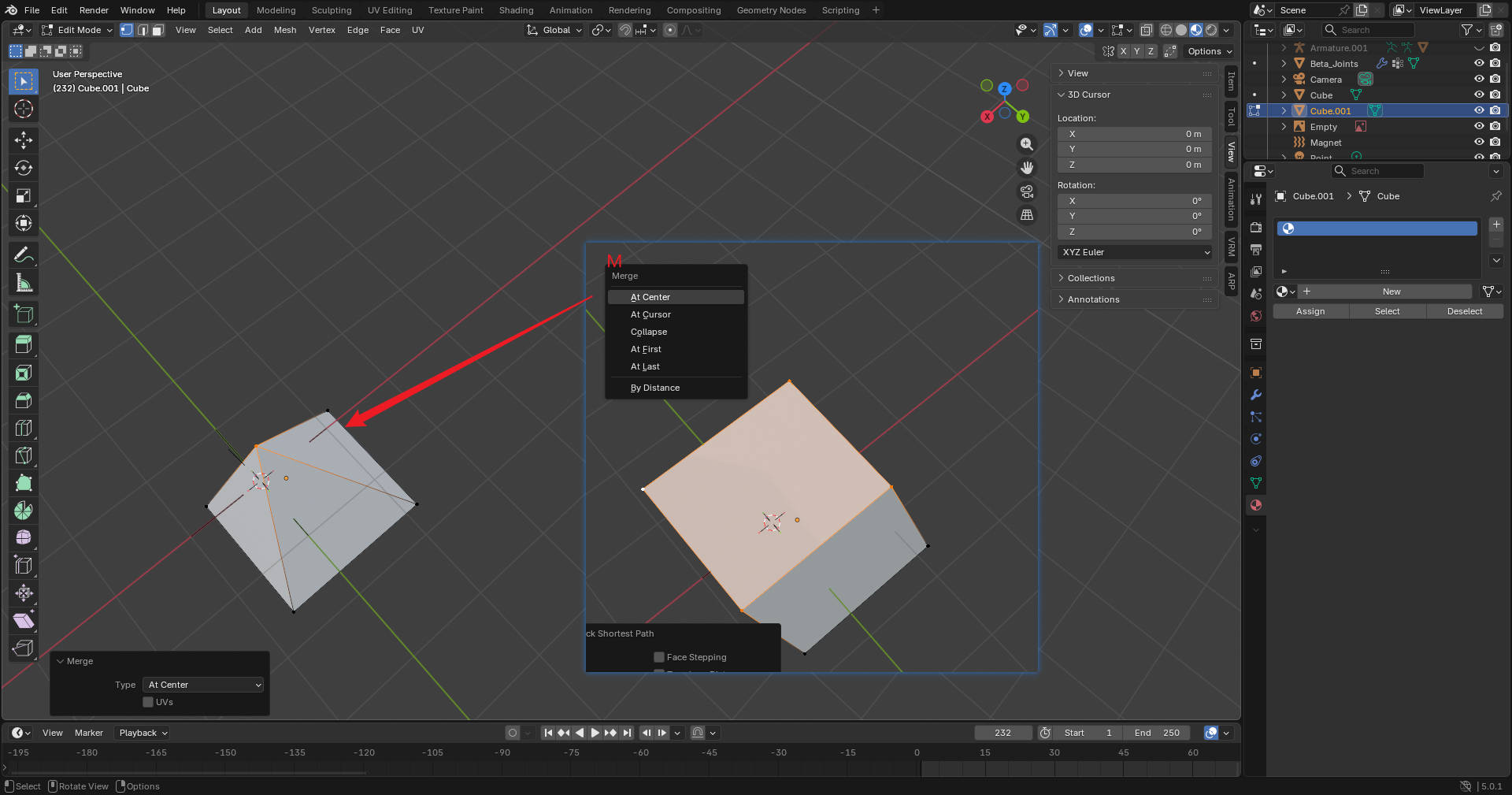The image size is (1512, 795).
Task: Toggle the UVs checkbox in Merge panel
Action: pos(148,702)
